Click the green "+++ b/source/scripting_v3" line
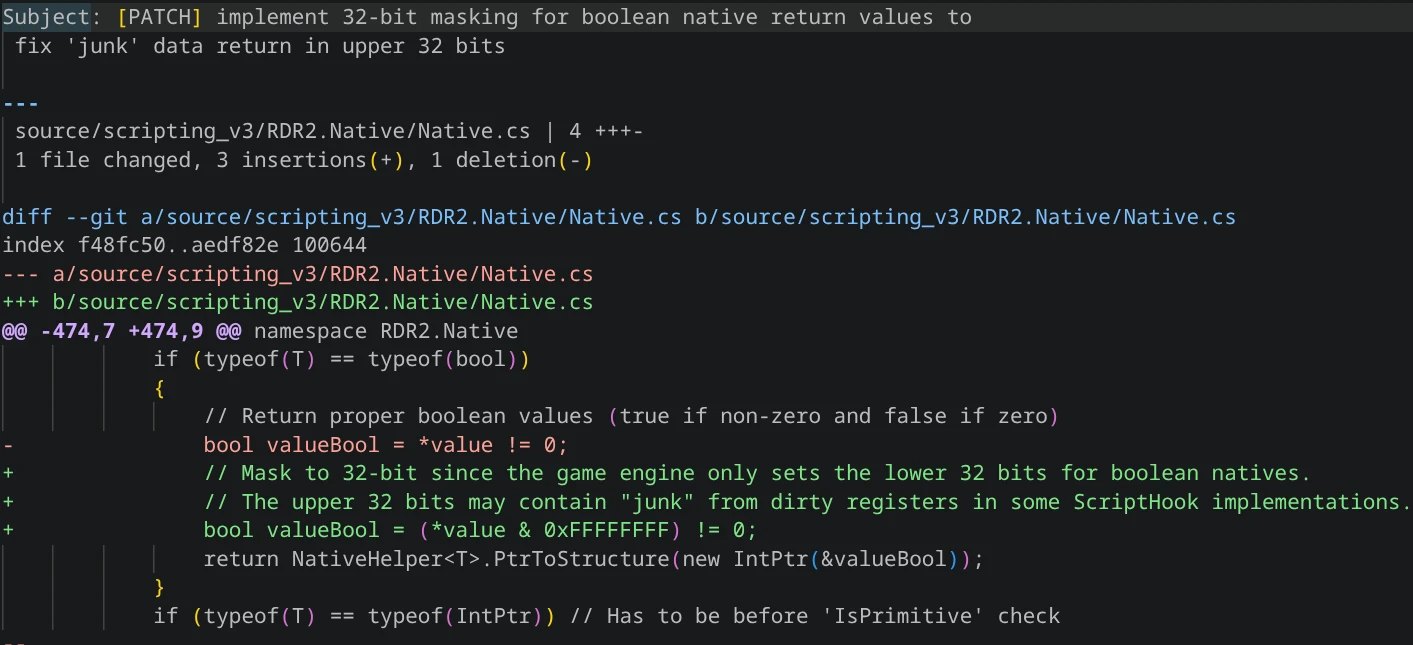The image size is (1413, 645). (x=298, y=303)
